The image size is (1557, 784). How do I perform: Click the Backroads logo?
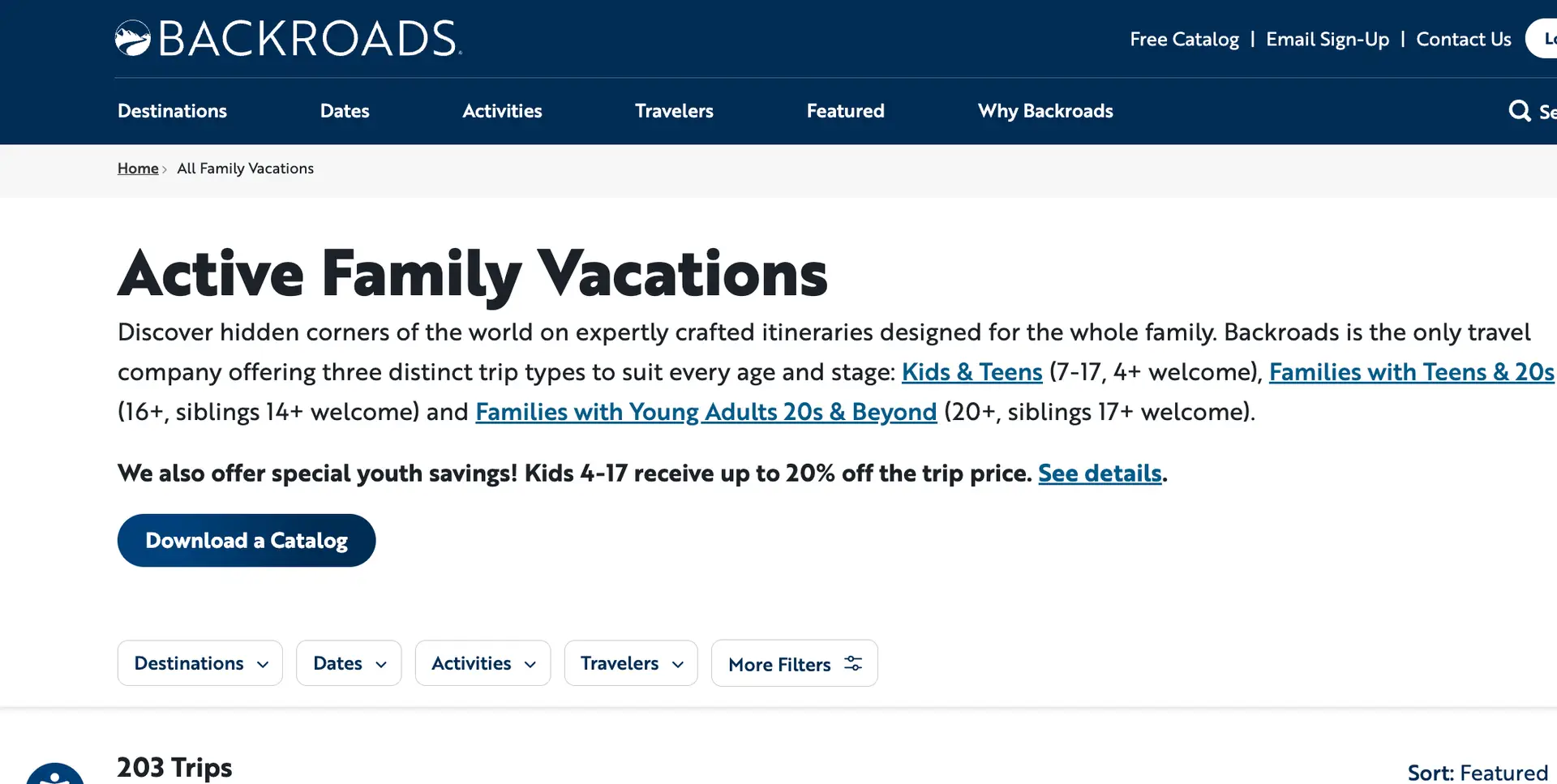coord(289,38)
